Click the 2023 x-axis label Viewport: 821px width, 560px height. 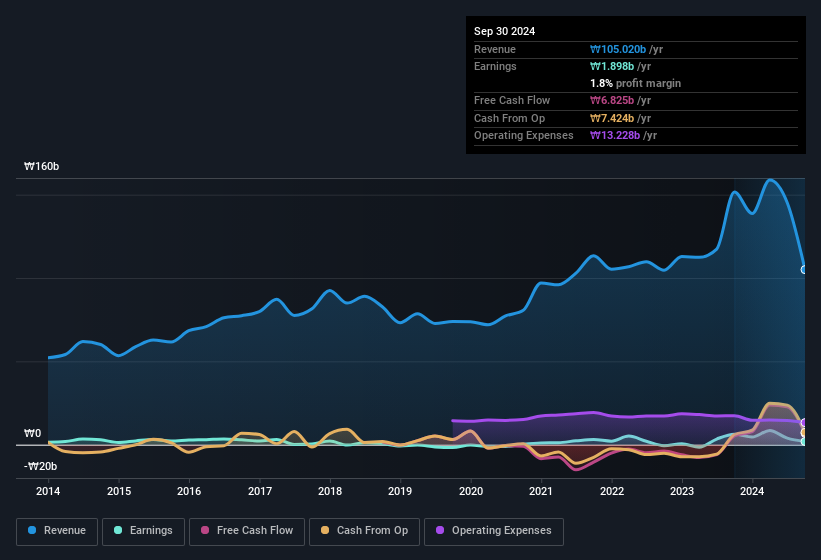pyautogui.click(x=682, y=491)
